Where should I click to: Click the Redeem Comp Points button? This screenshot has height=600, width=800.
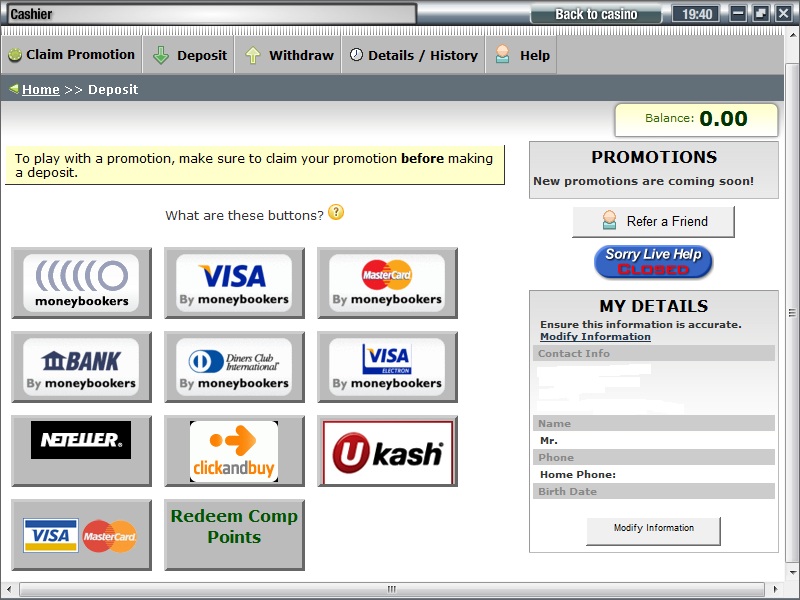[x=234, y=535]
